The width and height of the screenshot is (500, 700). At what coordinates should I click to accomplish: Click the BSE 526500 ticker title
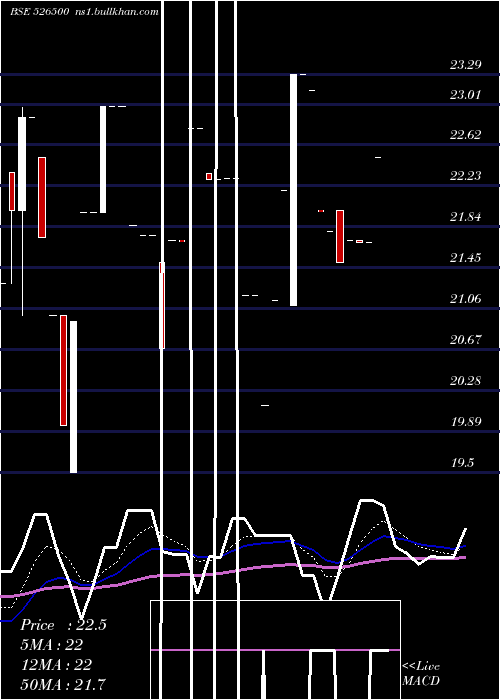click(39, 11)
